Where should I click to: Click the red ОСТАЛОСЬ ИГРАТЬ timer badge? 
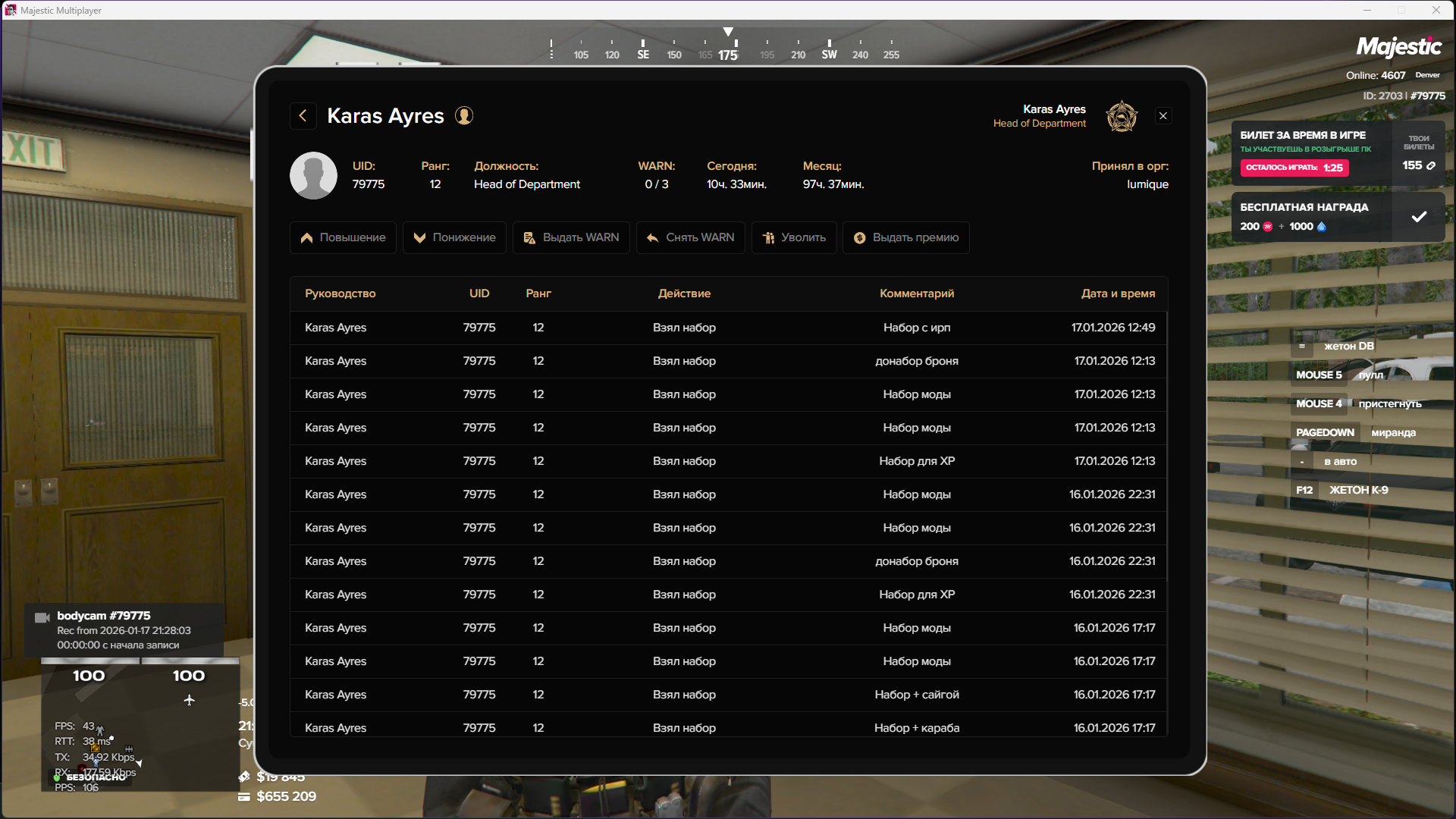[x=1294, y=168]
